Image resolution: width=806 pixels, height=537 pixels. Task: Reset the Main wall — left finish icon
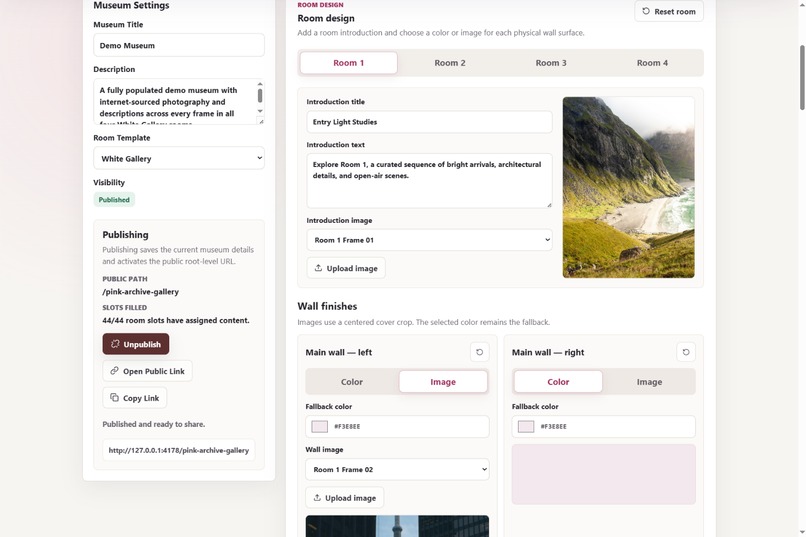[x=480, y=352]
